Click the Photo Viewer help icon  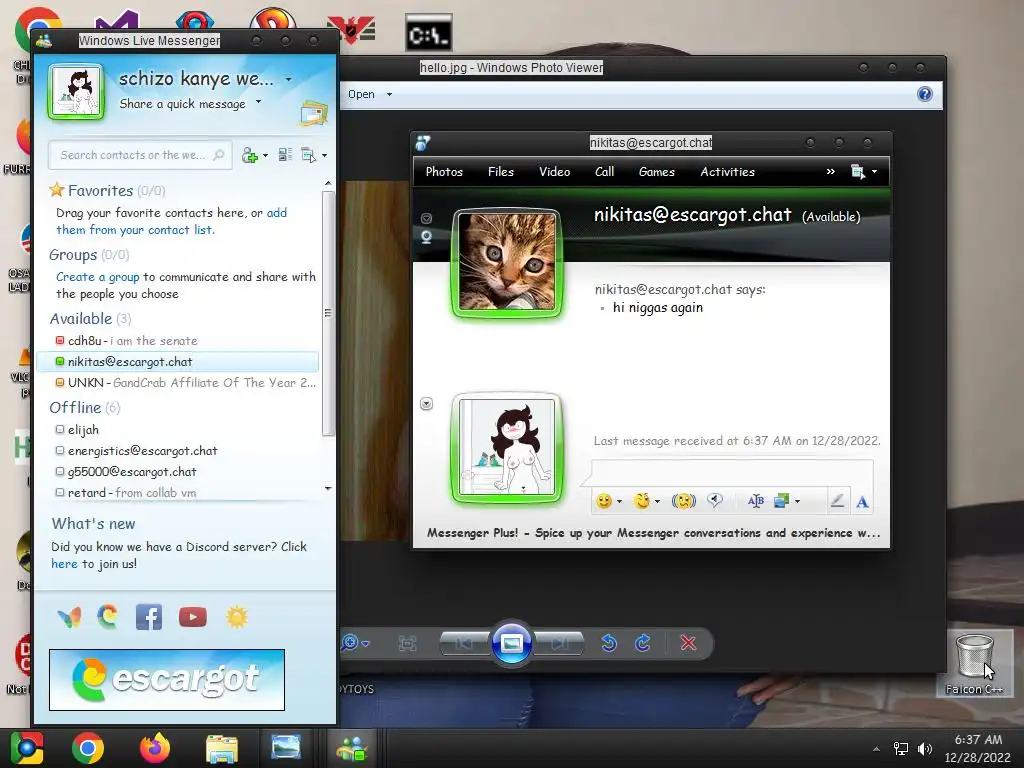(x=925, y=94)
